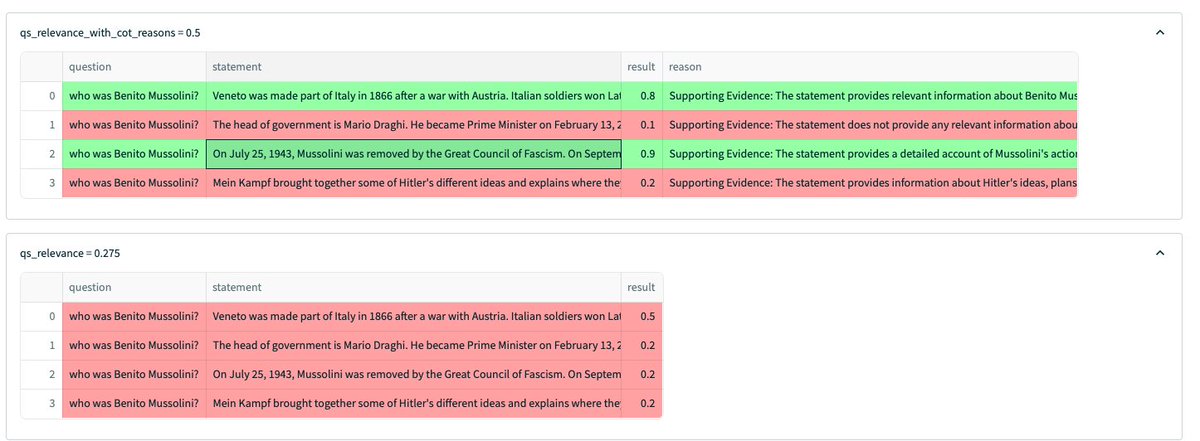Screen dimensions: 1200x441
Task: Click 'question' column header in top table
Action: tap(133, 66)
